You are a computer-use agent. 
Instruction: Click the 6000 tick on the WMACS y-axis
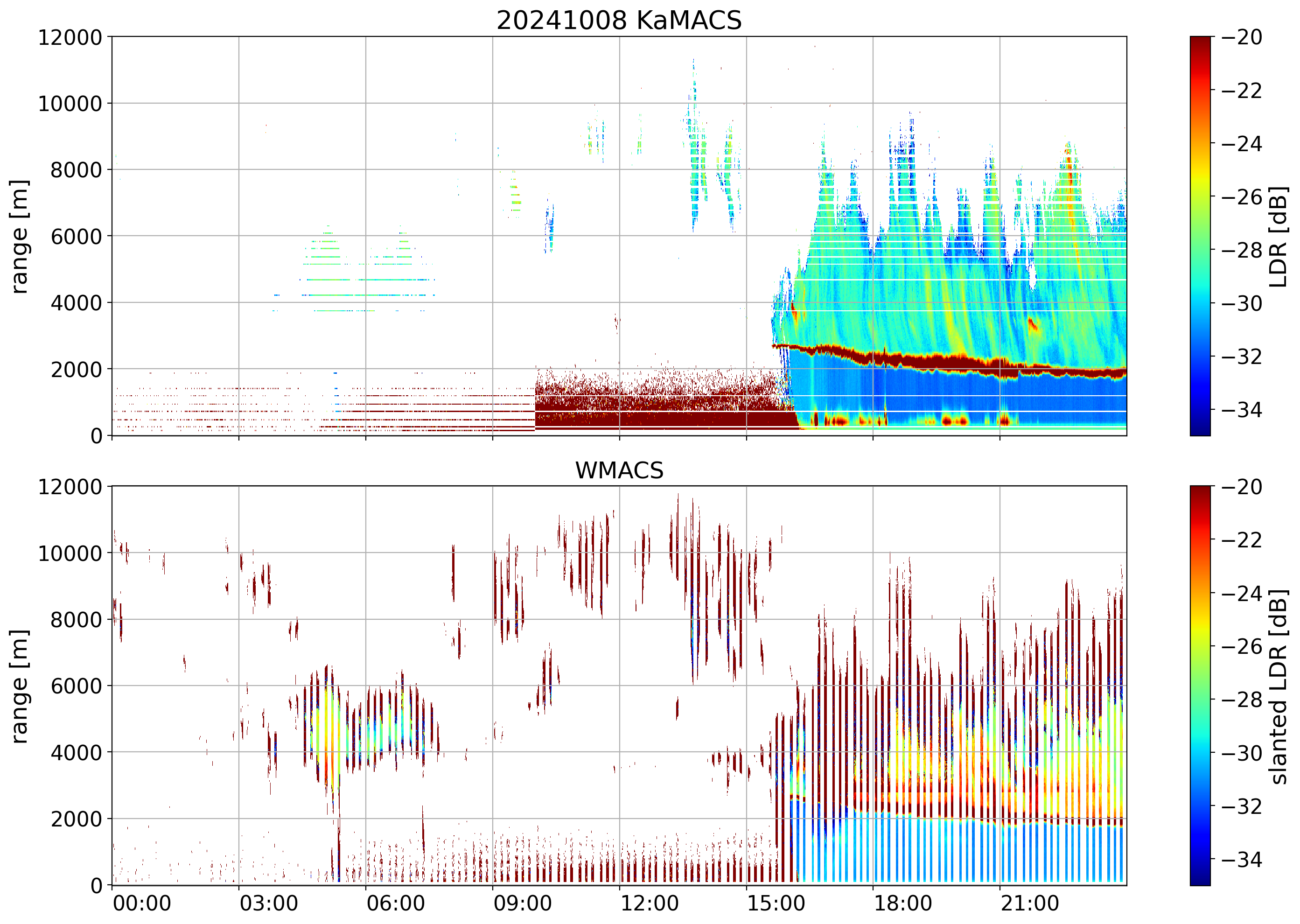pyautogui.click(x=76, y=686)
